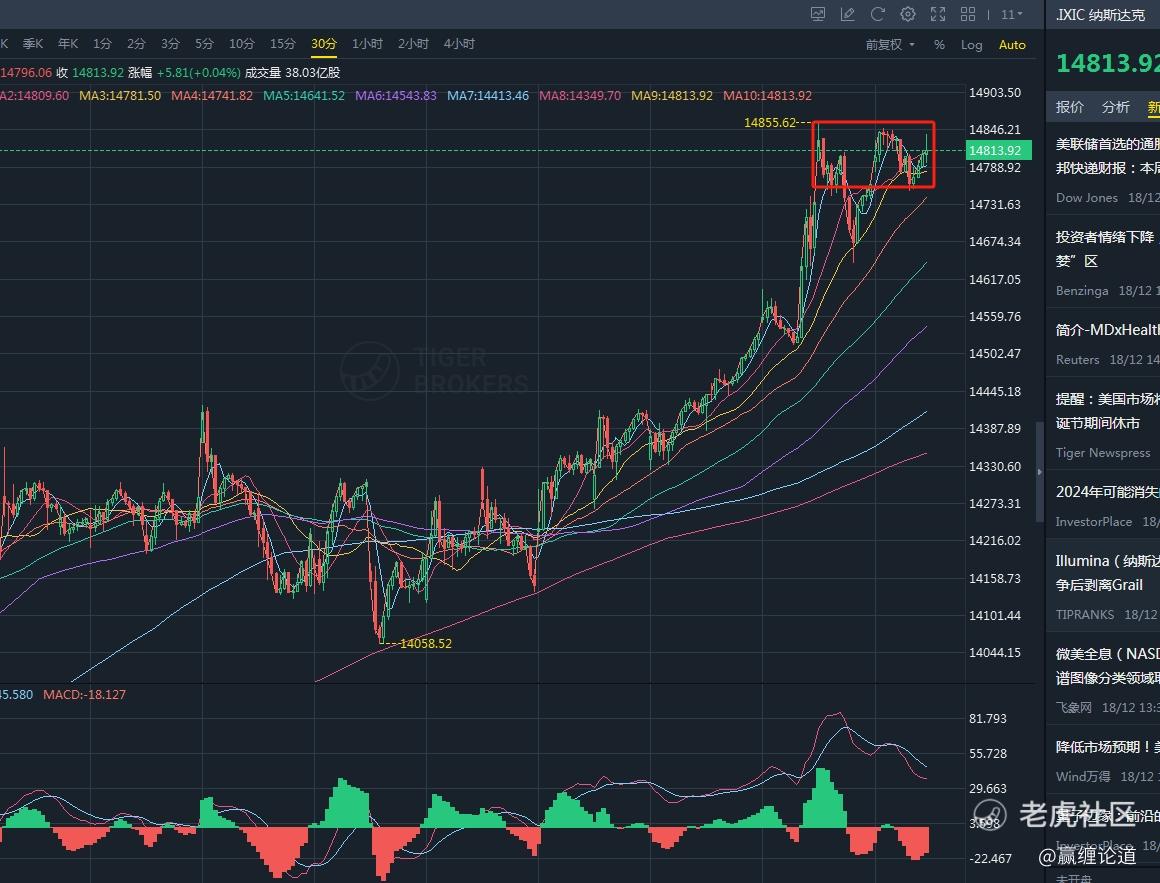Click the MACD:-18.127 indicator label
Screen dimensions: 1160x883
pyautogui.click(x=84, y=694)
